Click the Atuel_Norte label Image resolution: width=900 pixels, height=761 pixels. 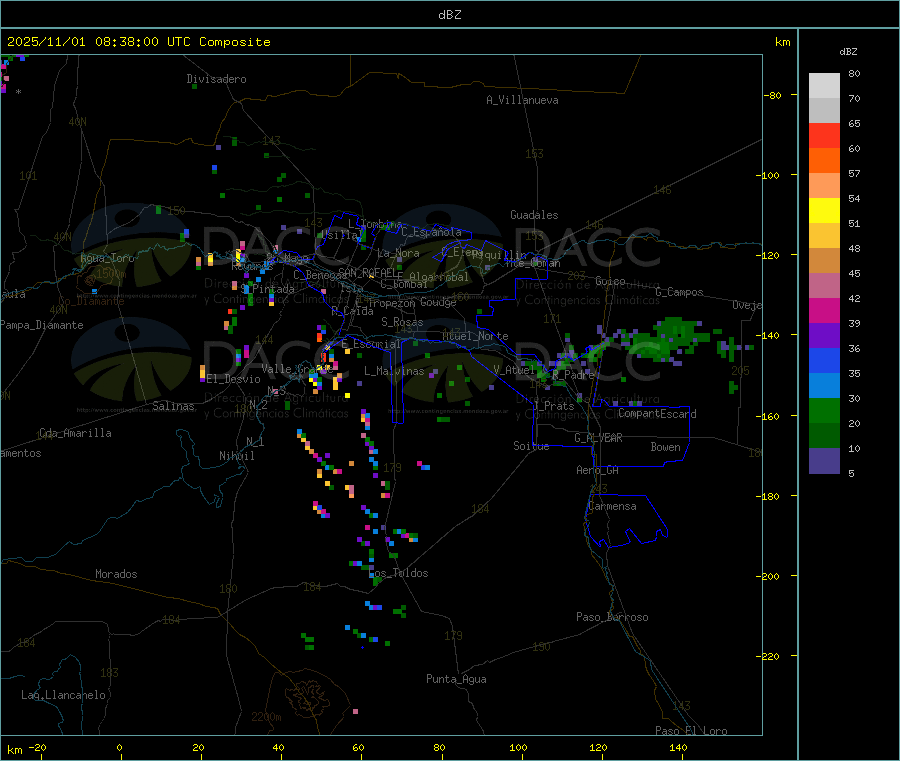point(475,336)
